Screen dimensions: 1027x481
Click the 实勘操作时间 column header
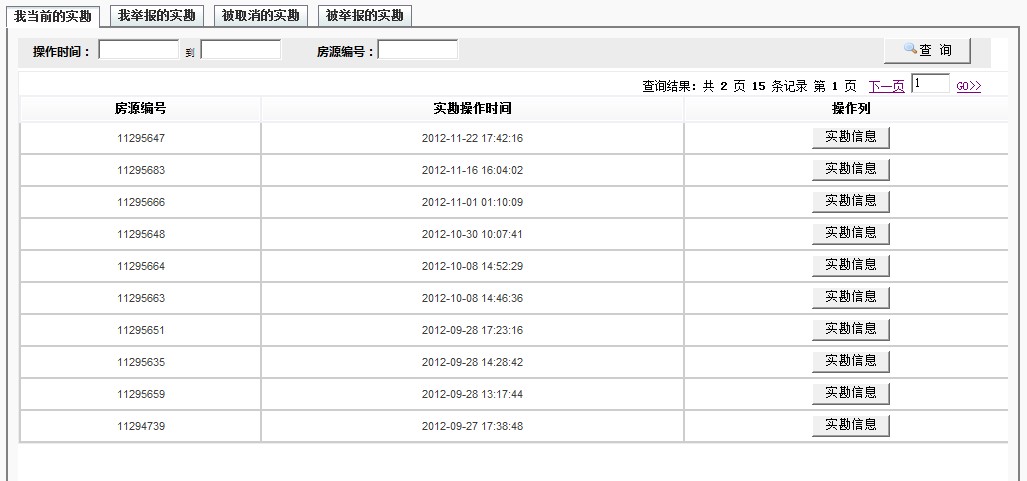coord(472,109)
